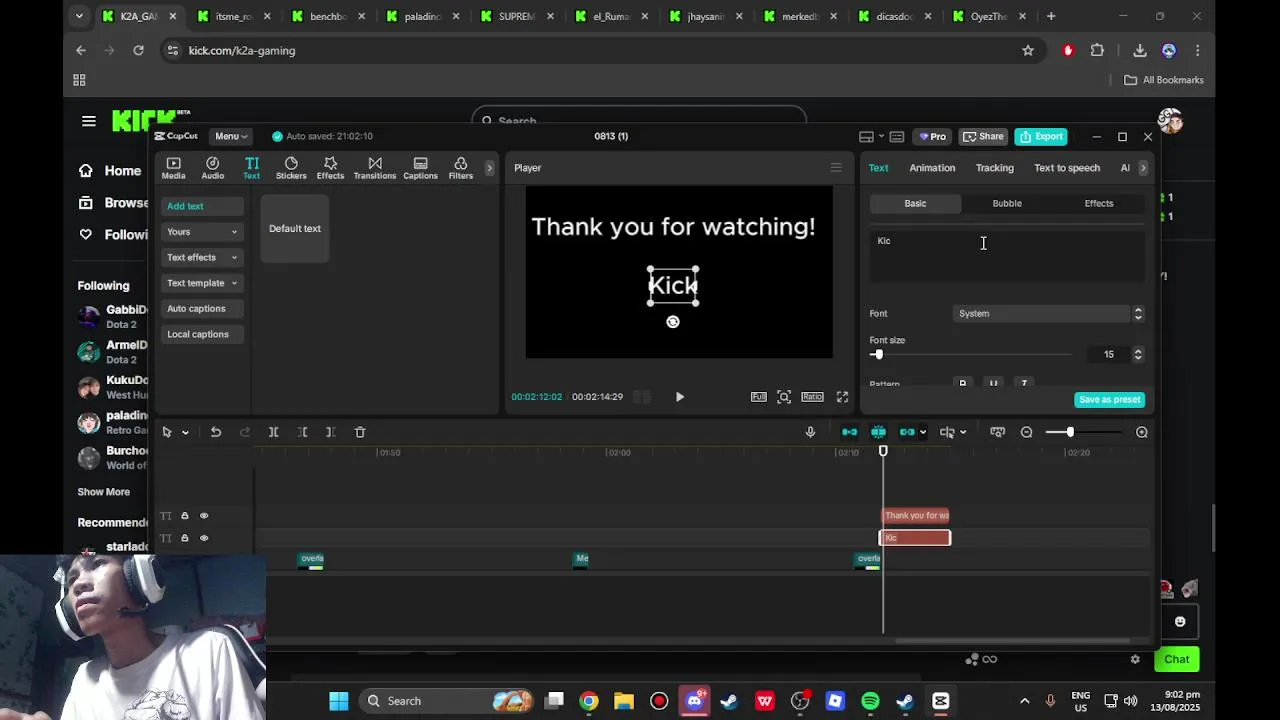Toggle Bold in the Pattern row
1280x720 pixels.
pyautogui.click(x=963, y=383)
